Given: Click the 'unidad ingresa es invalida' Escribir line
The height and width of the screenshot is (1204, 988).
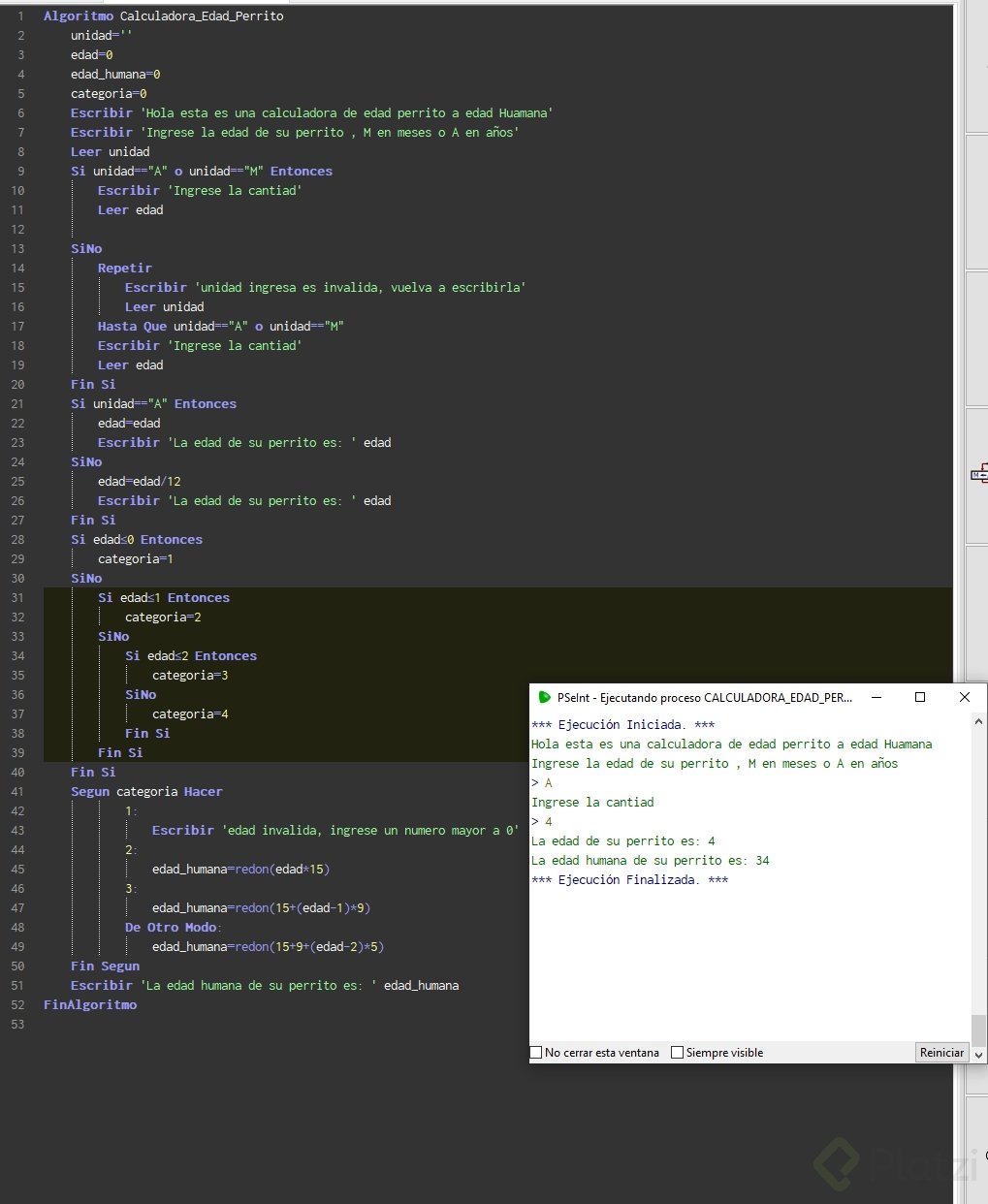Looking at the screenshot, I should [x=325, y=287].
